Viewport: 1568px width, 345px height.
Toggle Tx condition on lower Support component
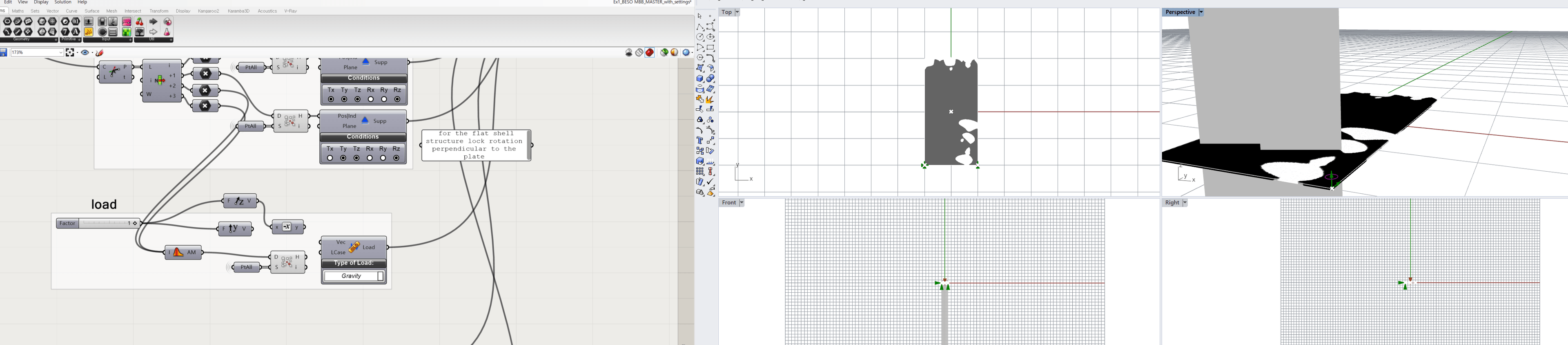[x=330, y=158]
